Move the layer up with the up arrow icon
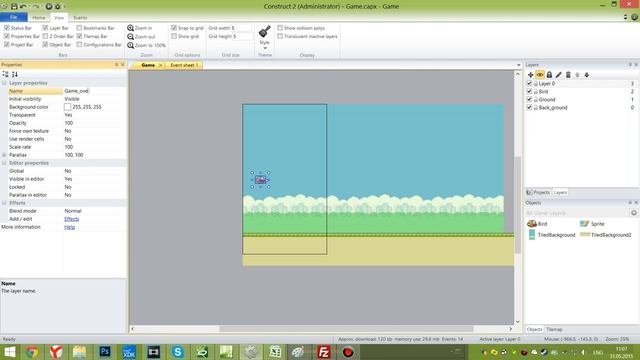This screenshot has width=640, height=360. point(577,75)
